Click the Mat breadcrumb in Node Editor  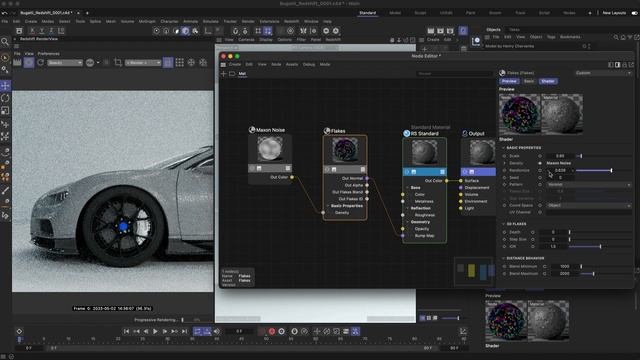[x=242, y=74]
